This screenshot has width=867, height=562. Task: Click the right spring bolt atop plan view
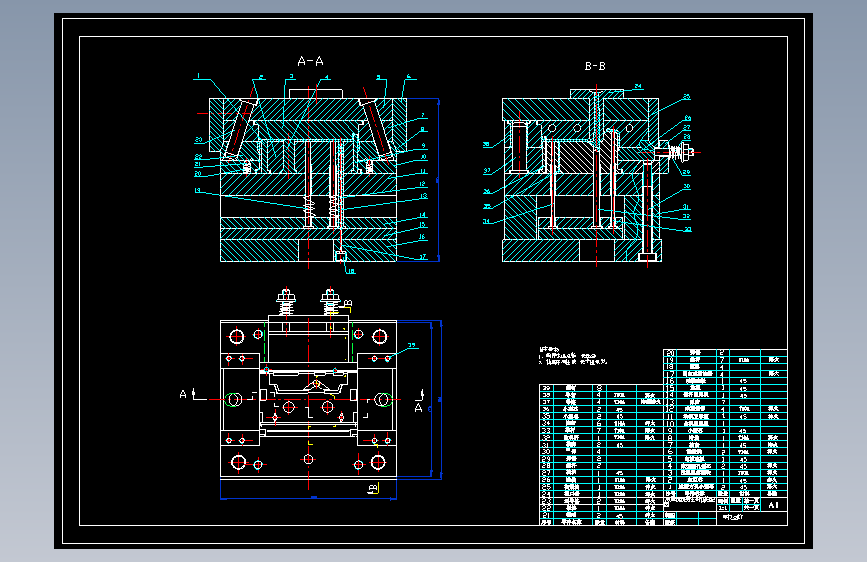coord(330,303)
